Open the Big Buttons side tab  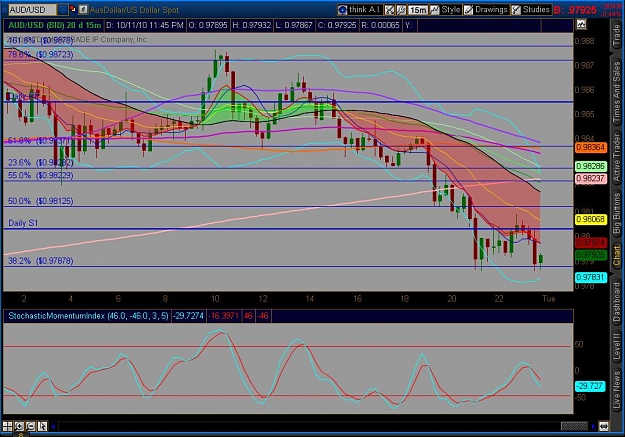(617, 213)
